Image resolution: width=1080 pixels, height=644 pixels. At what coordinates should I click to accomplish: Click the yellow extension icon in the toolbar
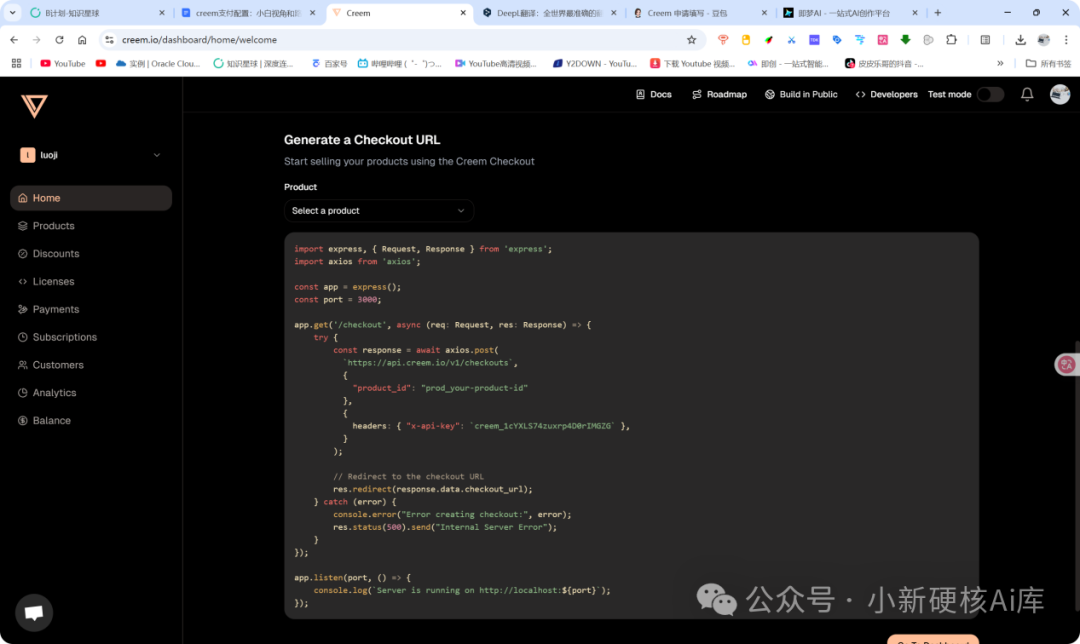pos(746,40)
